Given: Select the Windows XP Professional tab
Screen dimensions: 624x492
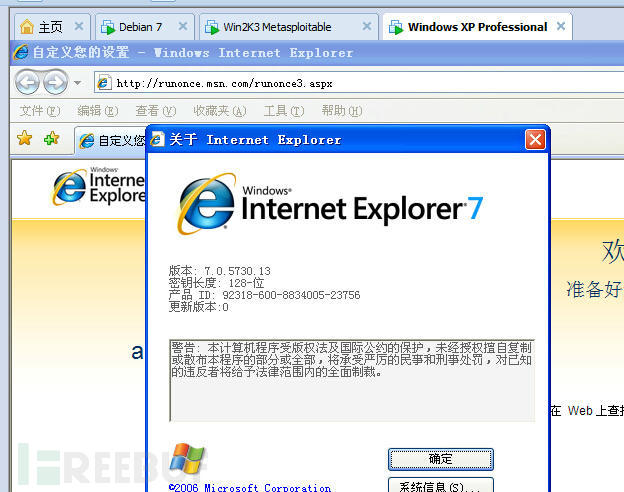Looking at the screenshot, I should pos(478,27).
